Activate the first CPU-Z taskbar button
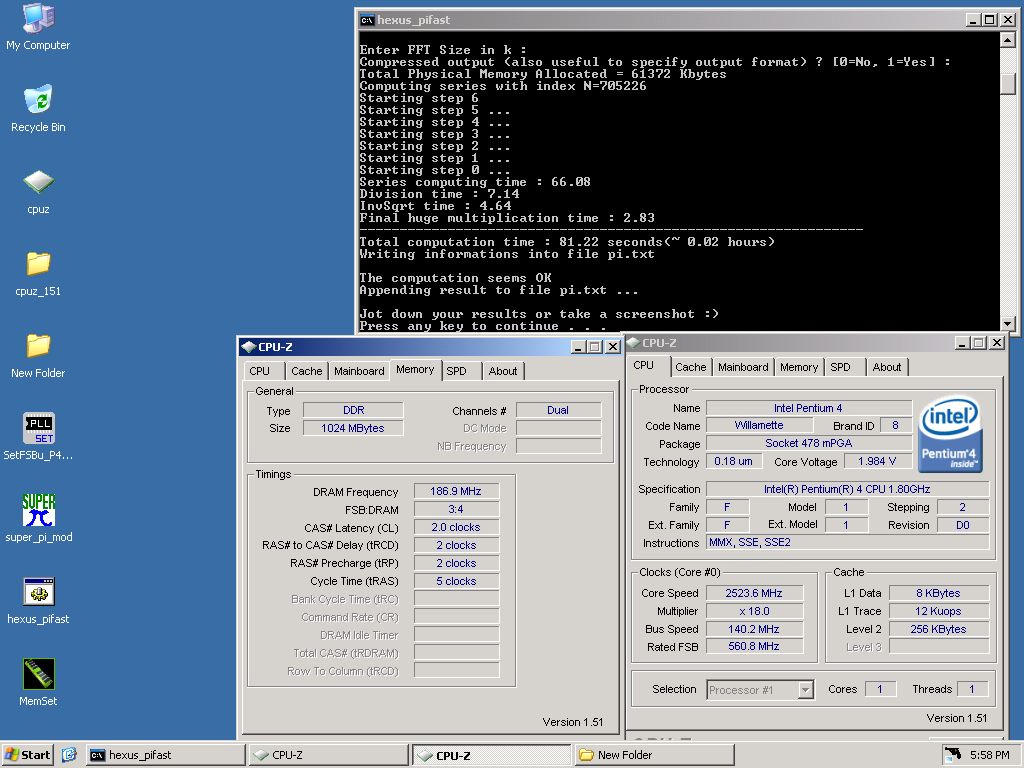This screenshot has width=1024, height=768. pyautogui.click(x=328, y=755)
